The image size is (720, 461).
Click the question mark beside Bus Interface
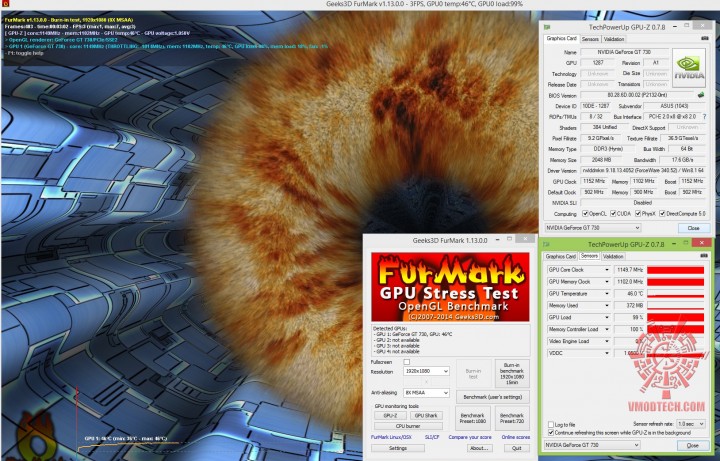tap(704, 117)
